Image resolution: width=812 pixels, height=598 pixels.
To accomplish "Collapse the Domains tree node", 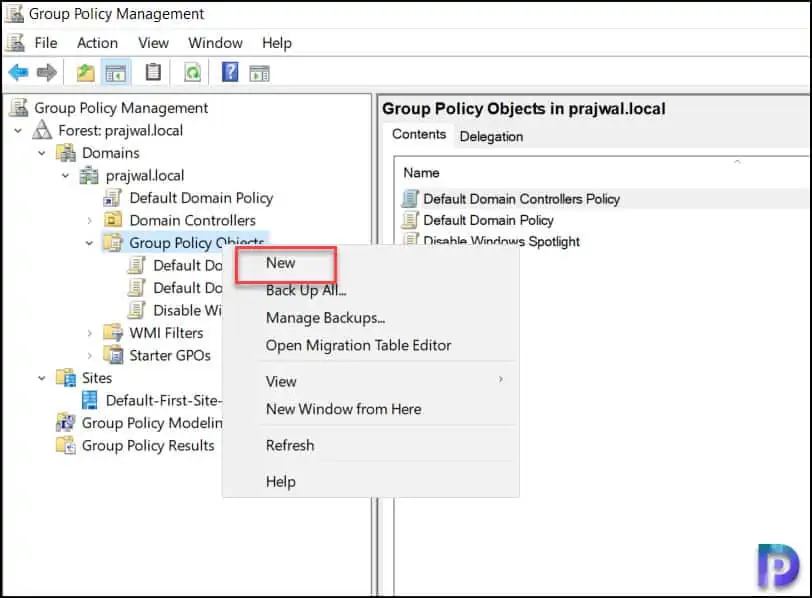I will [x=42, y=153].
